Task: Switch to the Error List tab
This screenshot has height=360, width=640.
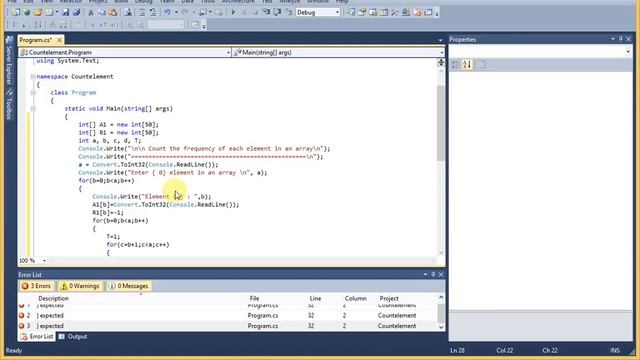Action: pos(37,336)
